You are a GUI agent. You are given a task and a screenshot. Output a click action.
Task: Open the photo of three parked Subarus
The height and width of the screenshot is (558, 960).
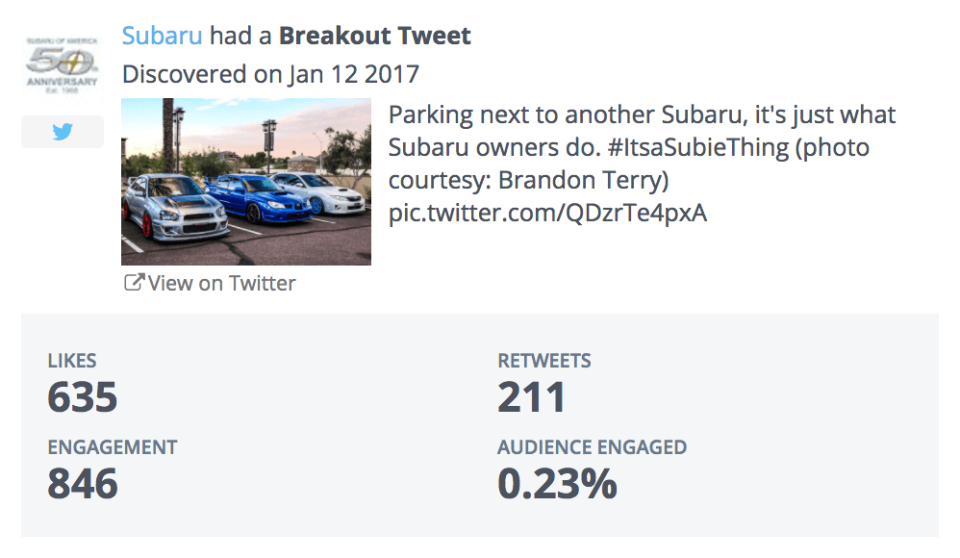pos(246,181)
